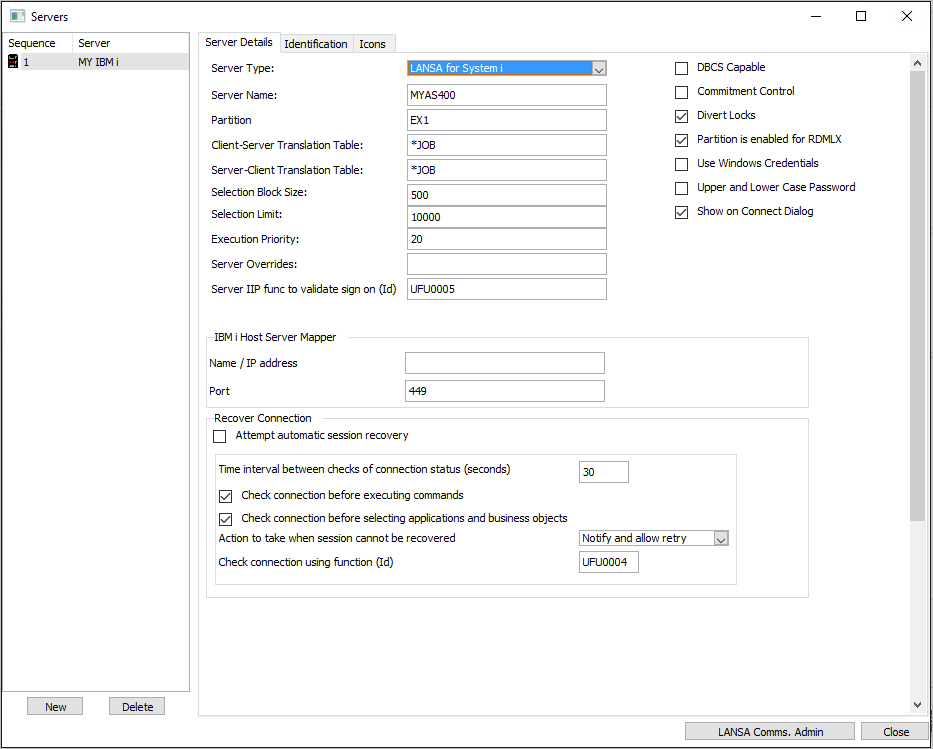This screenshot has width=933, height=749.
Task: Select the MY IBM i server row
Action: 100,62
